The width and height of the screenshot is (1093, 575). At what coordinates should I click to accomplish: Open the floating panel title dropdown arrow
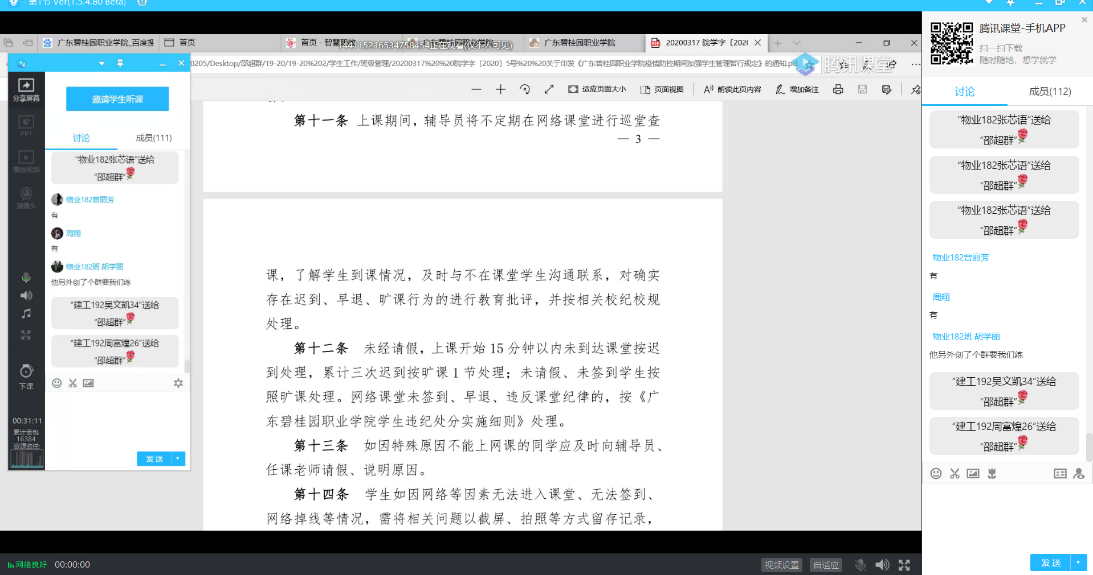(100, 64)
